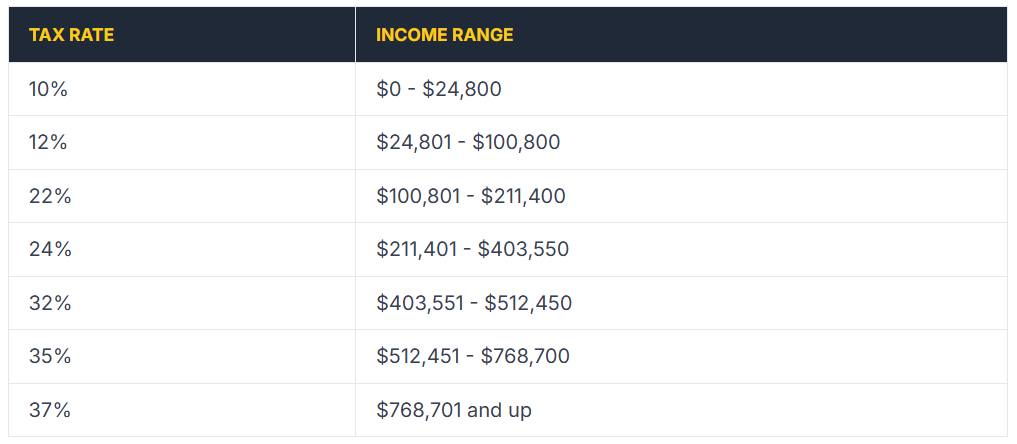The width and height of the screenshot is (1017, 444).
Task: Select the 10% tax rate cell
Action: click(x=182, y=89)
